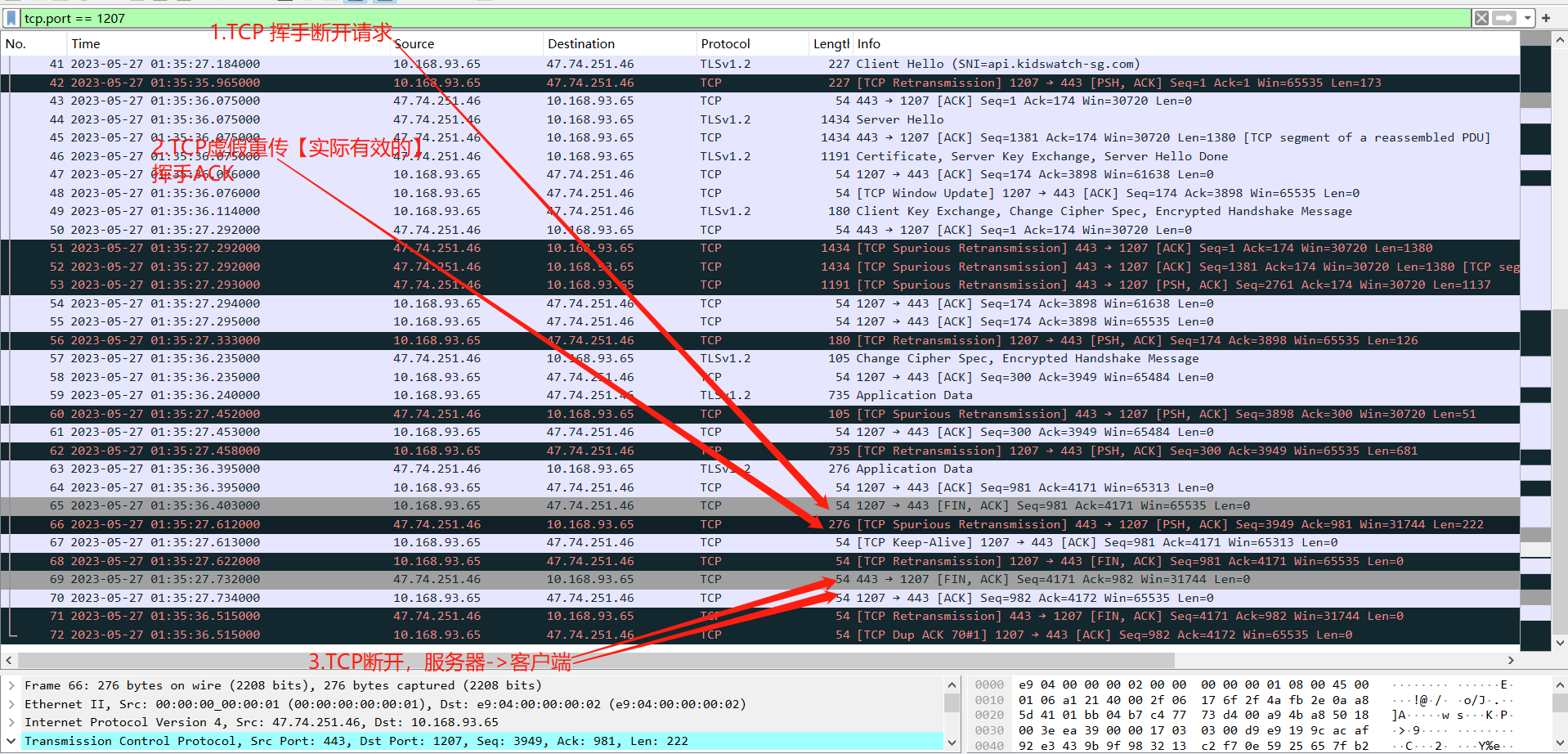
Task: Click hex dump line at offset 0000
Action: (x=1243, y=684)
